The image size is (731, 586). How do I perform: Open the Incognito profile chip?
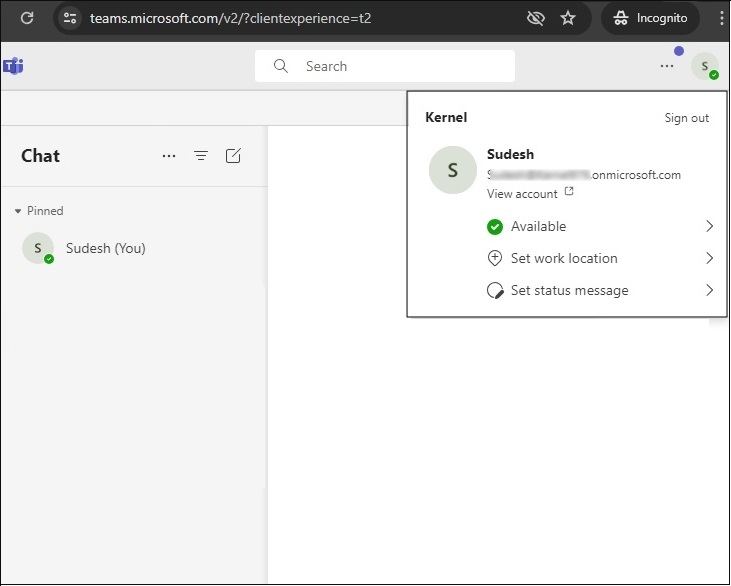[650, 18]
